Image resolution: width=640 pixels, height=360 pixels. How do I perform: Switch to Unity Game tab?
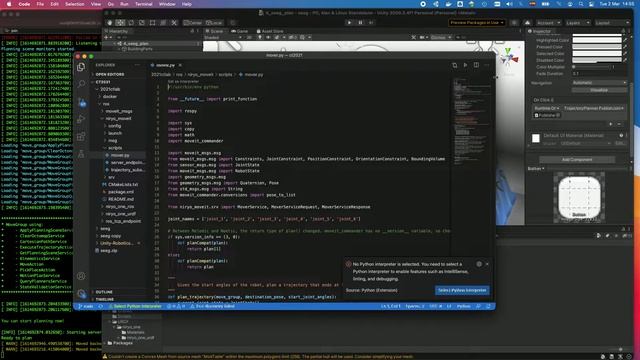240,31
